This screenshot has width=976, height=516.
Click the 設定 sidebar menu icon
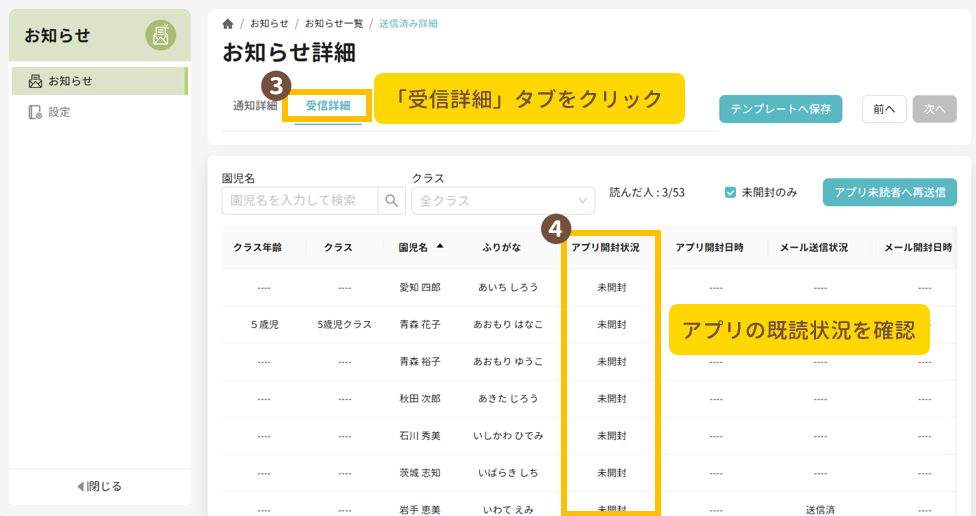click(35, 112)
